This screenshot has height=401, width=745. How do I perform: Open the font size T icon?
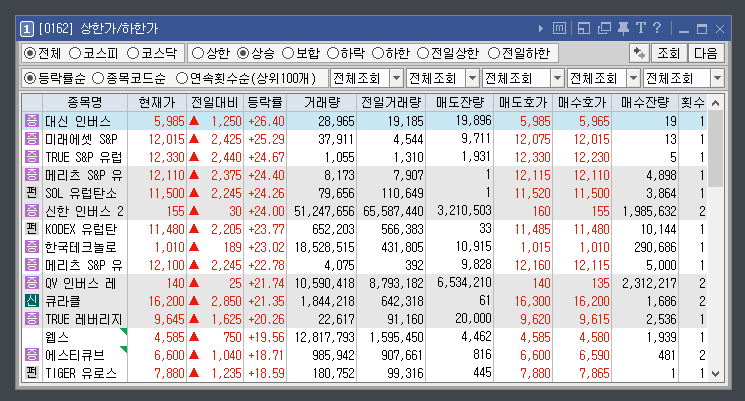click(641, 29)
